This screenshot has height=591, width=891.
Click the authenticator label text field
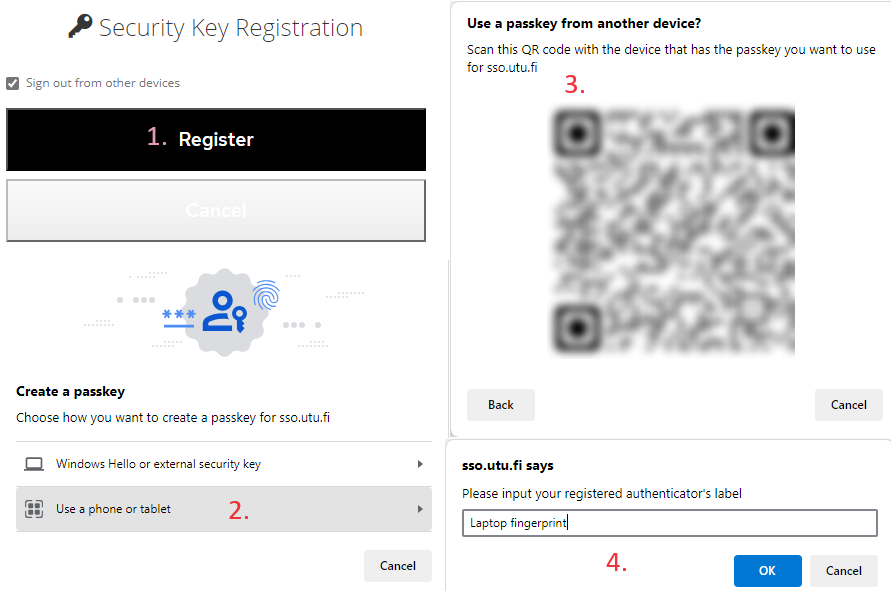669,522
